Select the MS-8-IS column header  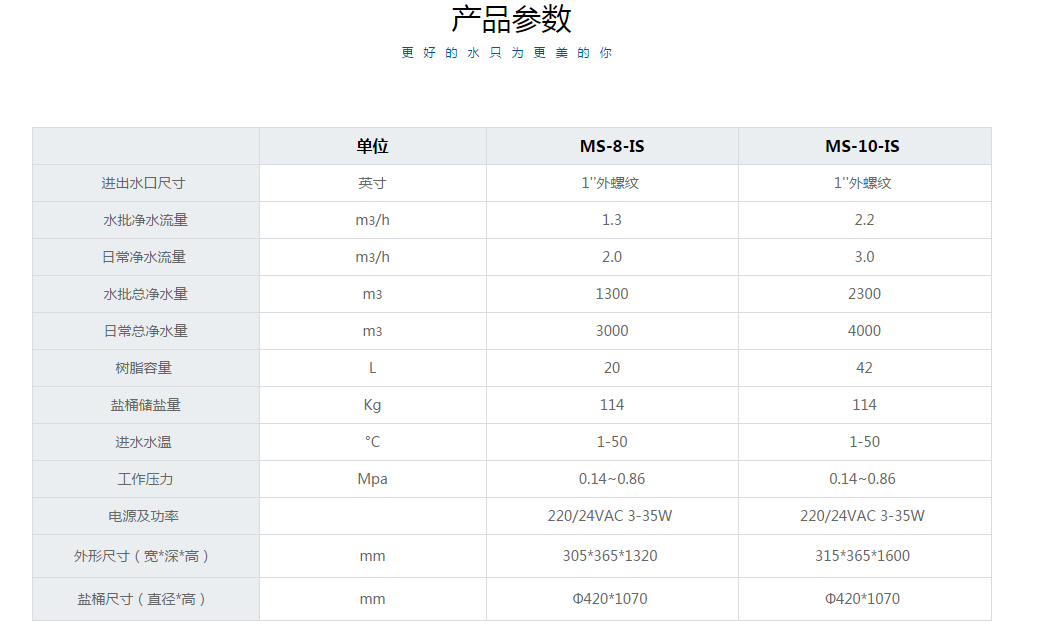click(x=611, y=146)
